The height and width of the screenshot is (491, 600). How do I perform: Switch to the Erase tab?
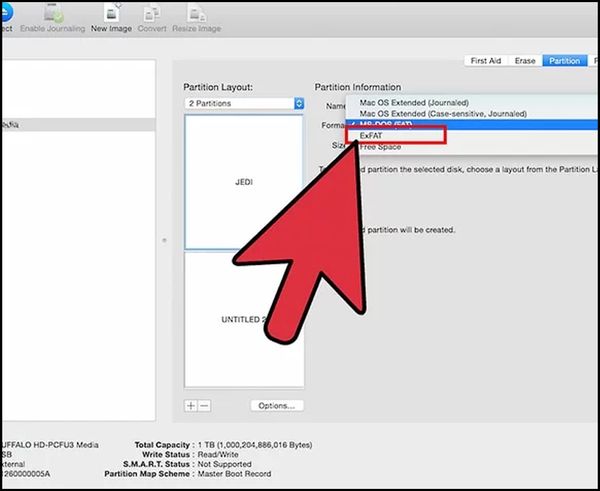pos(525,61)
